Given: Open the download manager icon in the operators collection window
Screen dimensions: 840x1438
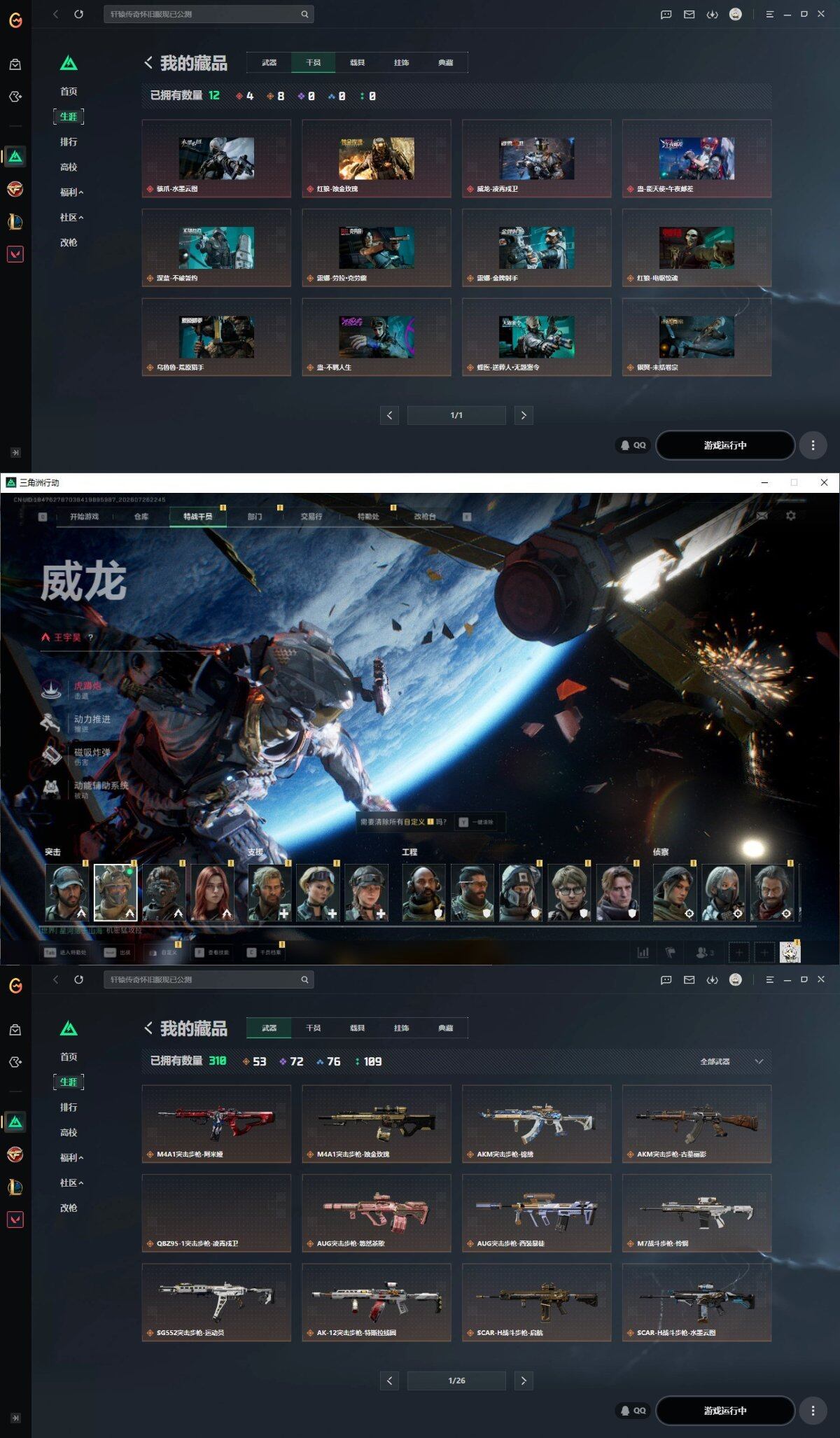Looking at the screenshot, I should (713, 14).
